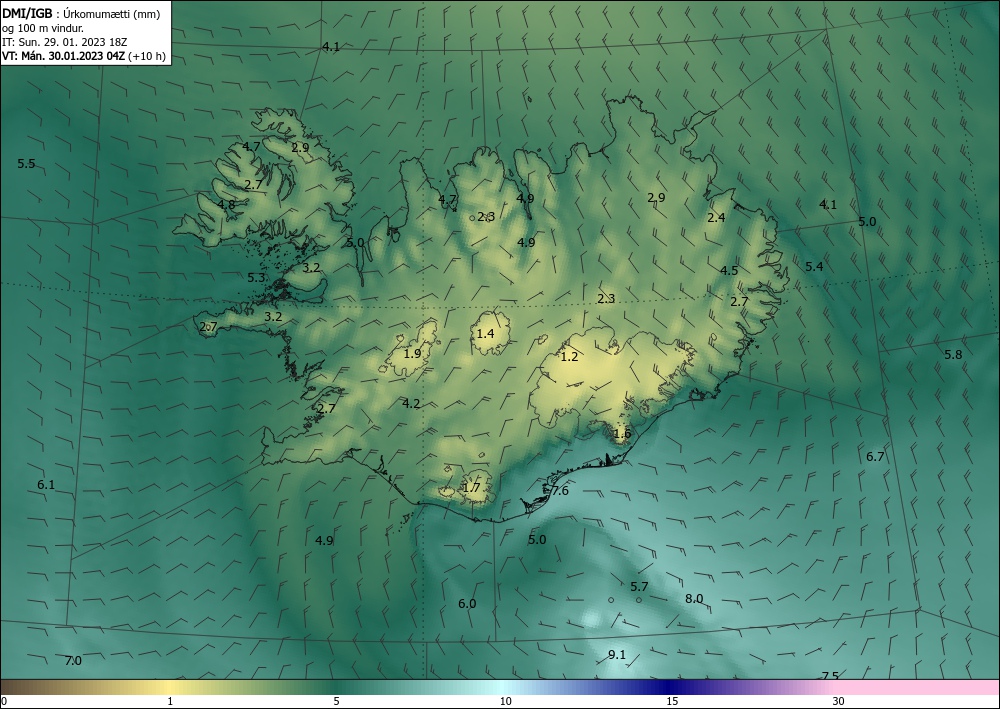Click the 7.0 value in southwest corner
Viewport: 1000px width, 709px height.
[x=73, y=661]
